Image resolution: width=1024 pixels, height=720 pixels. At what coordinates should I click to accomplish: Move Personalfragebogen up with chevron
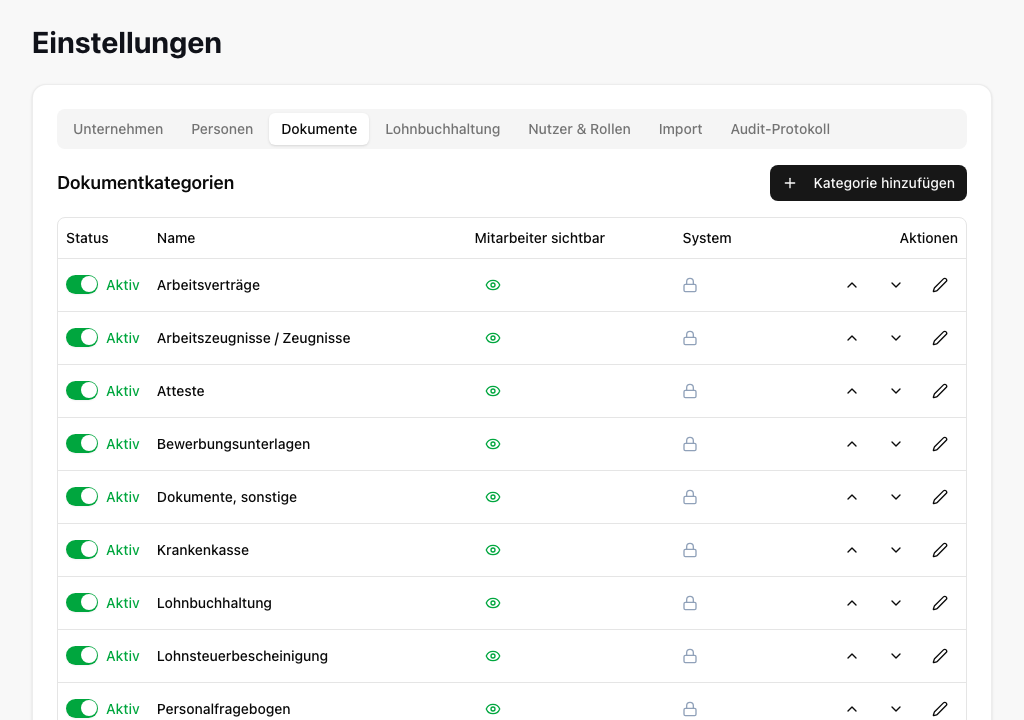click(852, 709)
